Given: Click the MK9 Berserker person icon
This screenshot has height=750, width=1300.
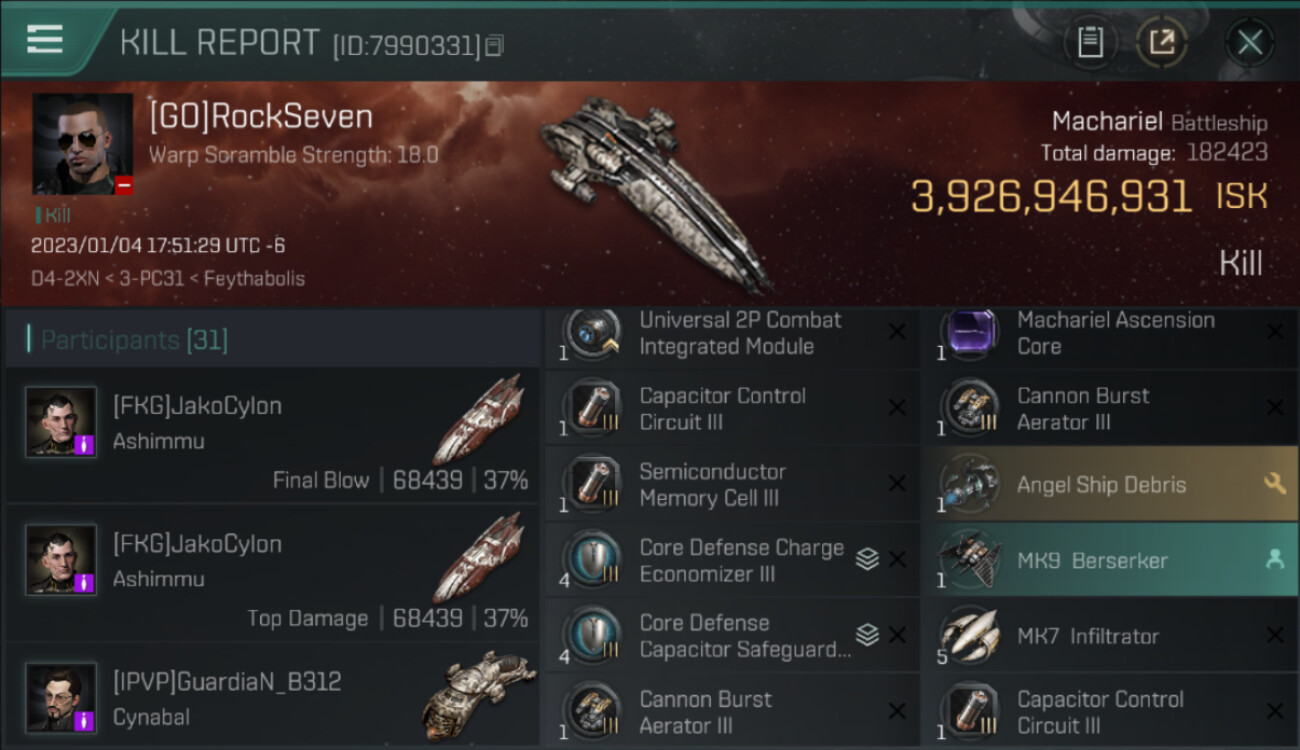Looking at the screenshot, I should pos(1274,560).
